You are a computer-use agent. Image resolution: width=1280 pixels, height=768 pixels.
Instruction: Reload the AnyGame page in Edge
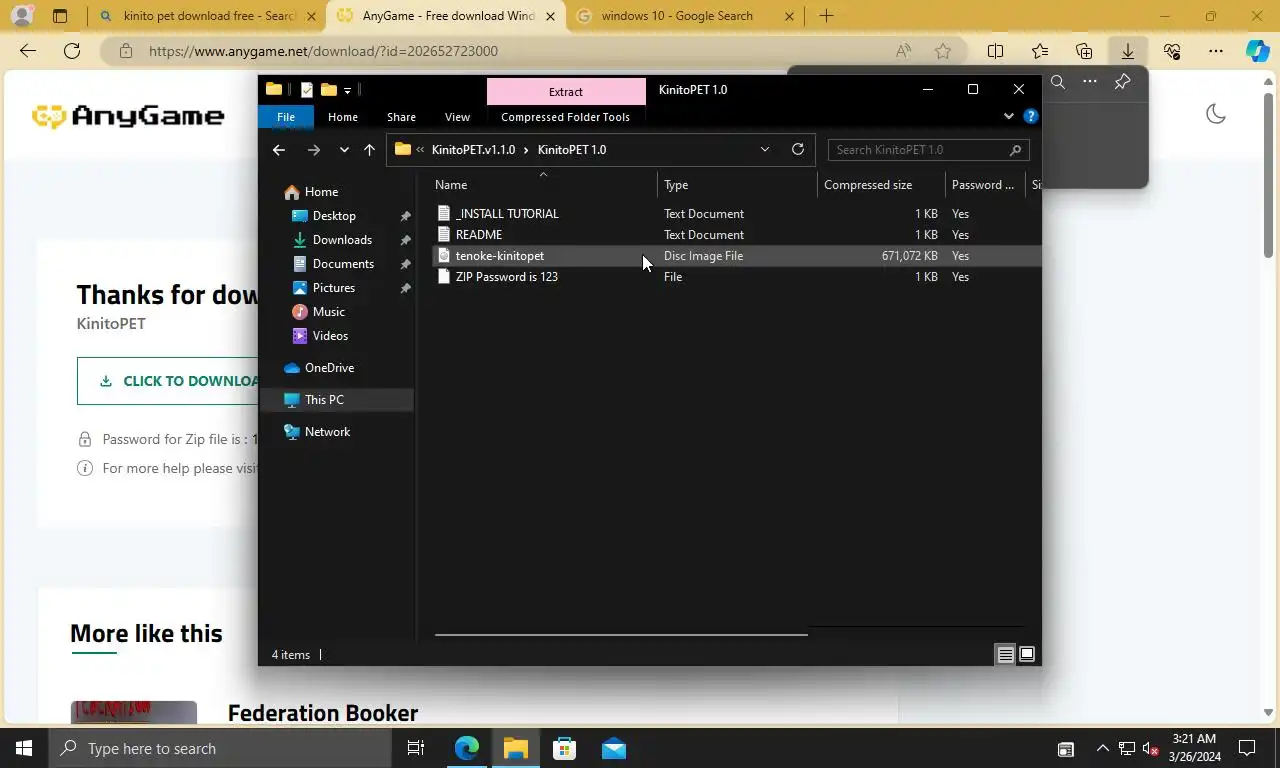[x=72, y=51]
